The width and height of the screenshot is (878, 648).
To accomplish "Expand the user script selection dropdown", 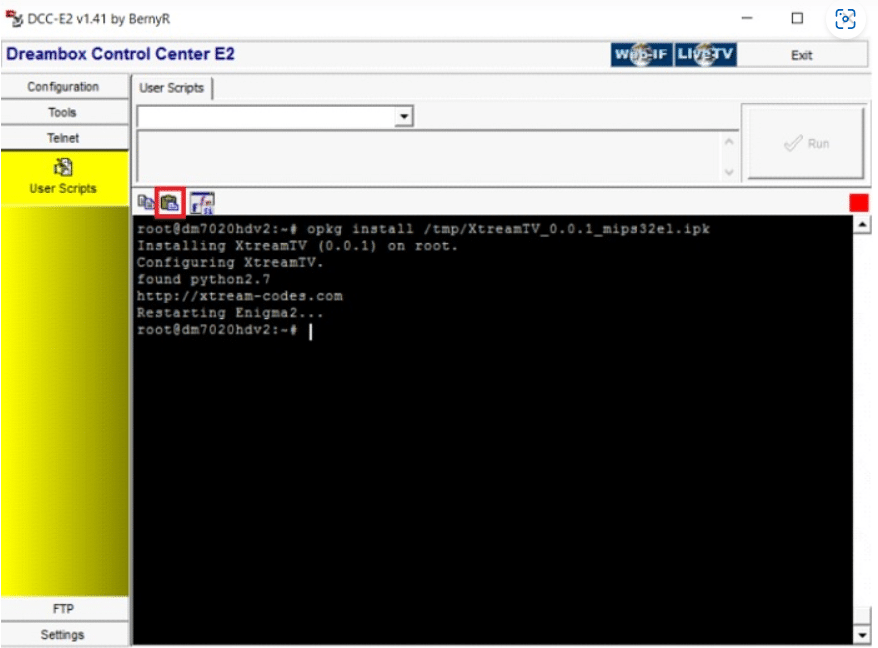I will pos(404,117).
